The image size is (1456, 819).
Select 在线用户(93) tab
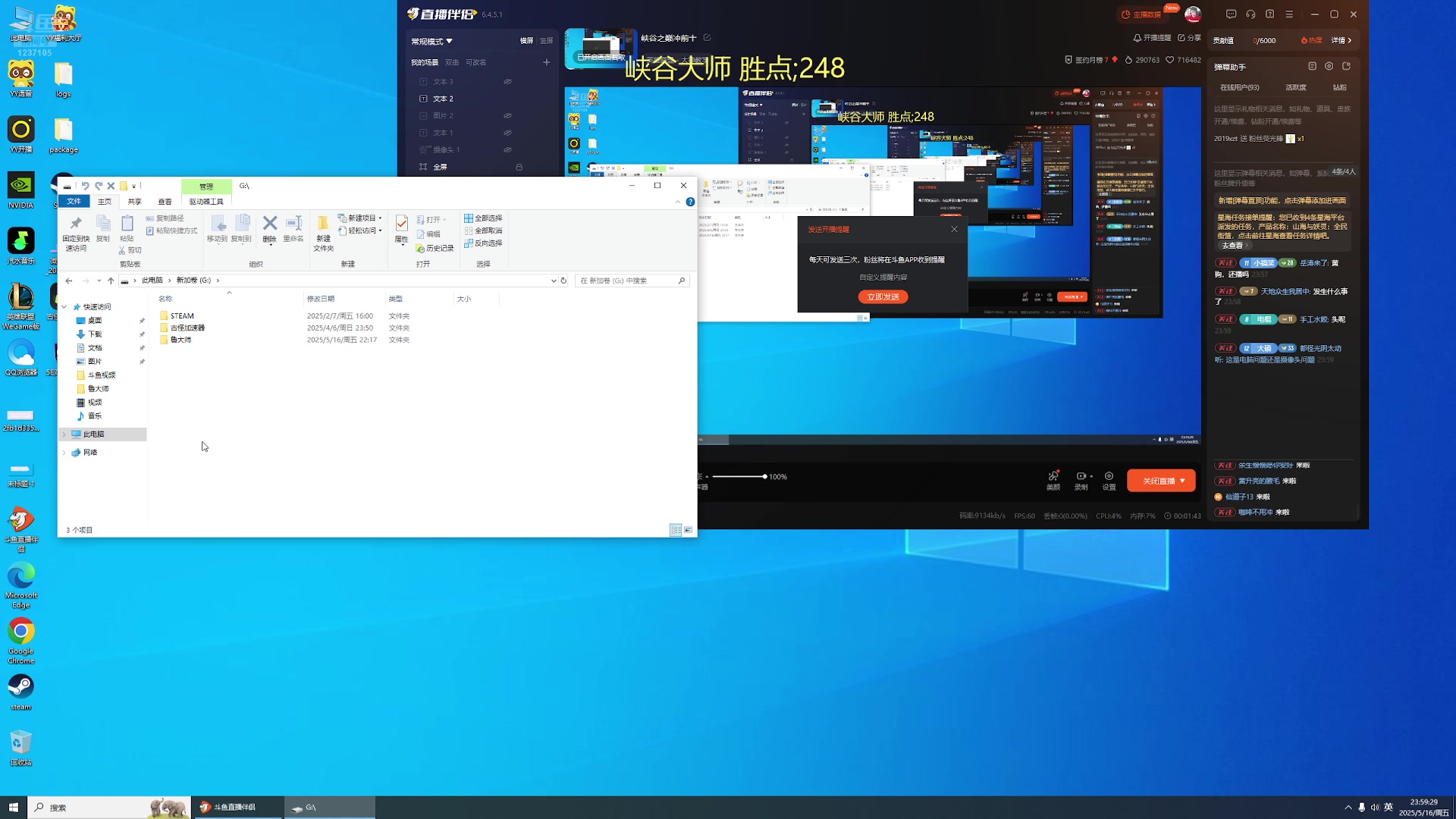[x=1239, y=88]
